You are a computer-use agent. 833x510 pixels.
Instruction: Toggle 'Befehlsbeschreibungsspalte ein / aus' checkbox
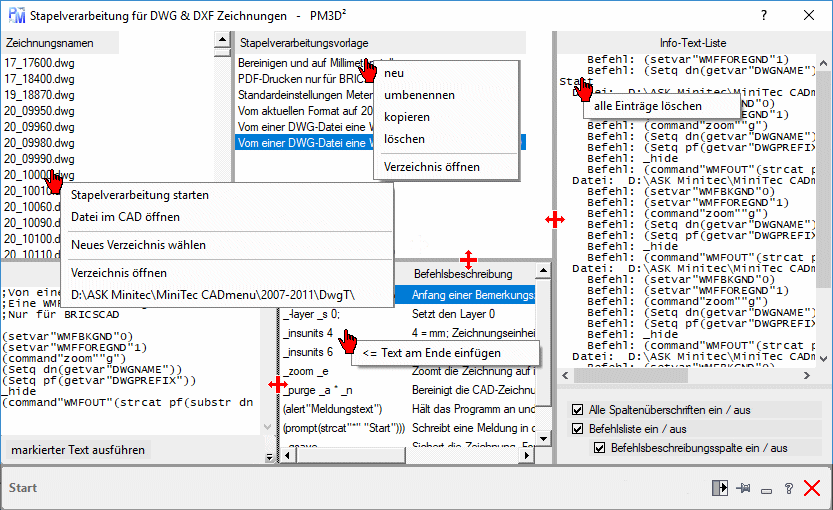coord(599,448)
